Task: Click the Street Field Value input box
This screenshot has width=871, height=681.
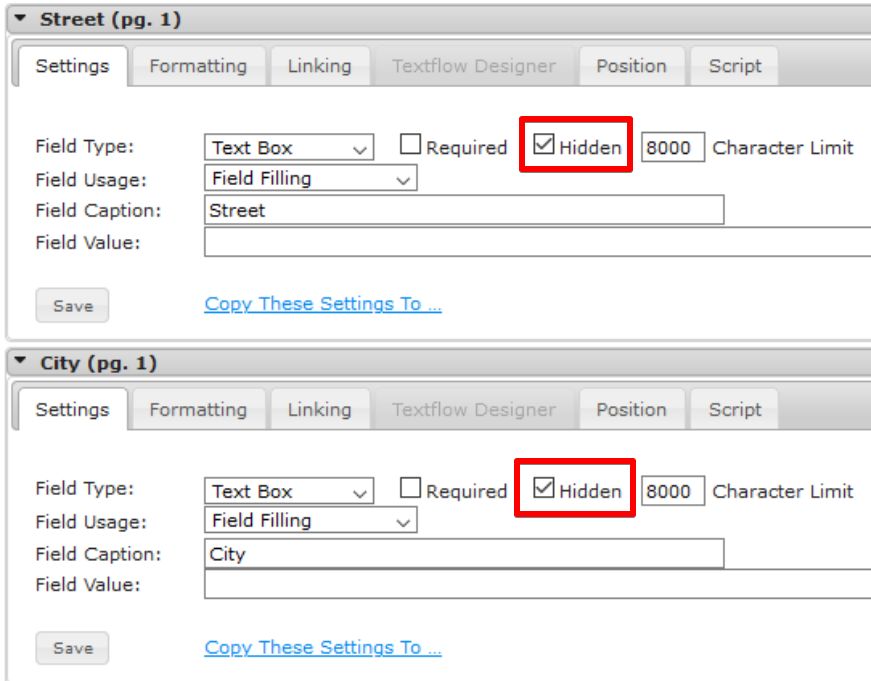Action: pos(537,242)
